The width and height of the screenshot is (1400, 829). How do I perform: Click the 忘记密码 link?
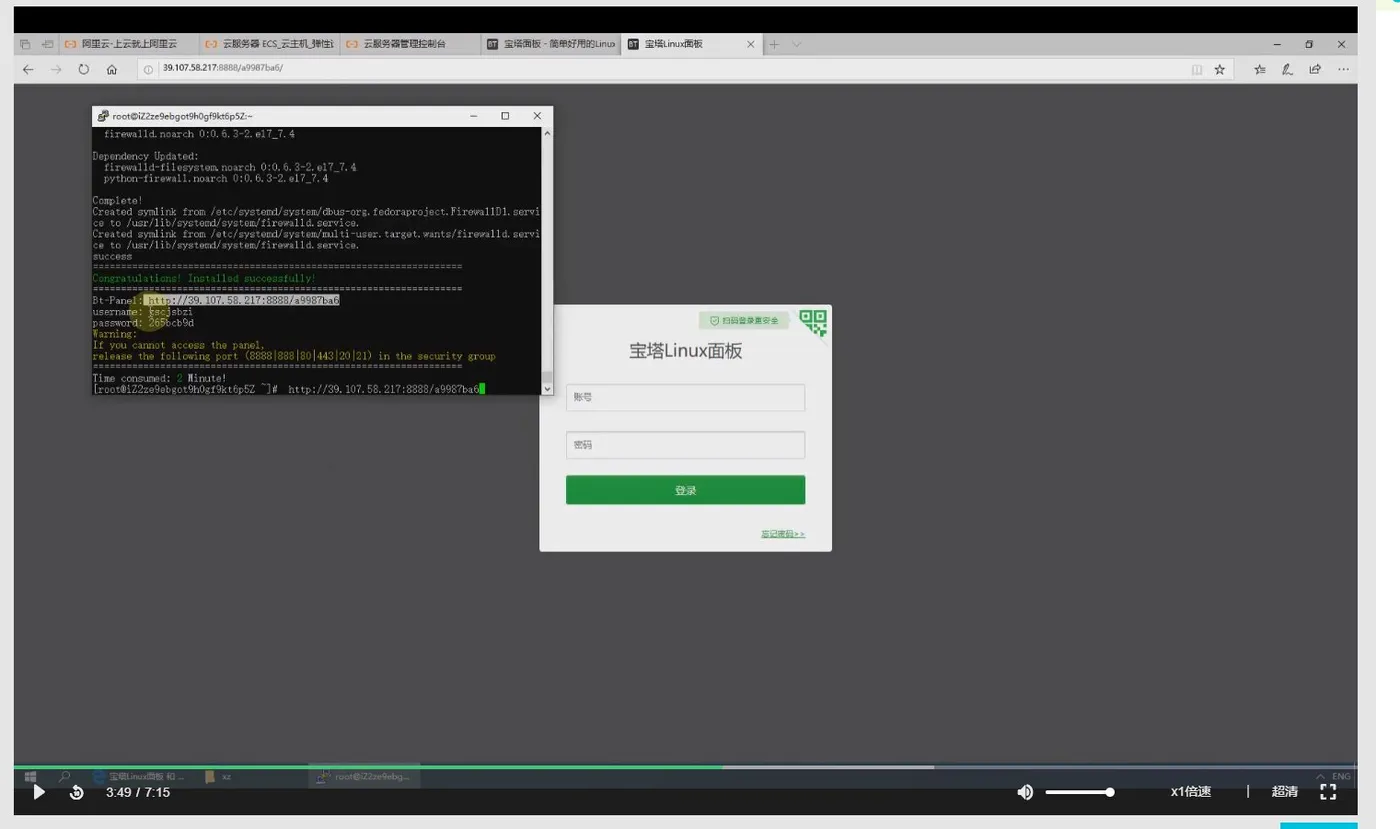pos(782,534)
